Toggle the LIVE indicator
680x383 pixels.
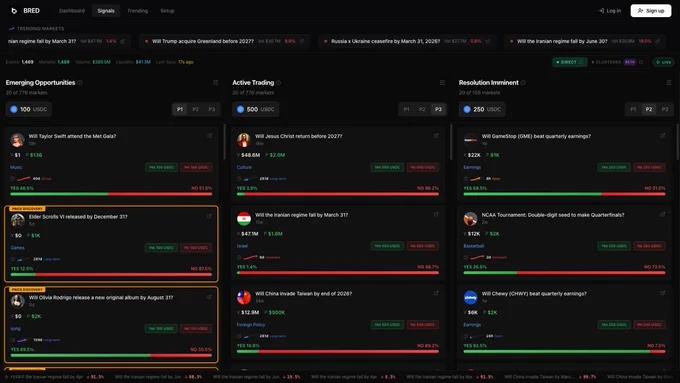click(x=664, y=62)
